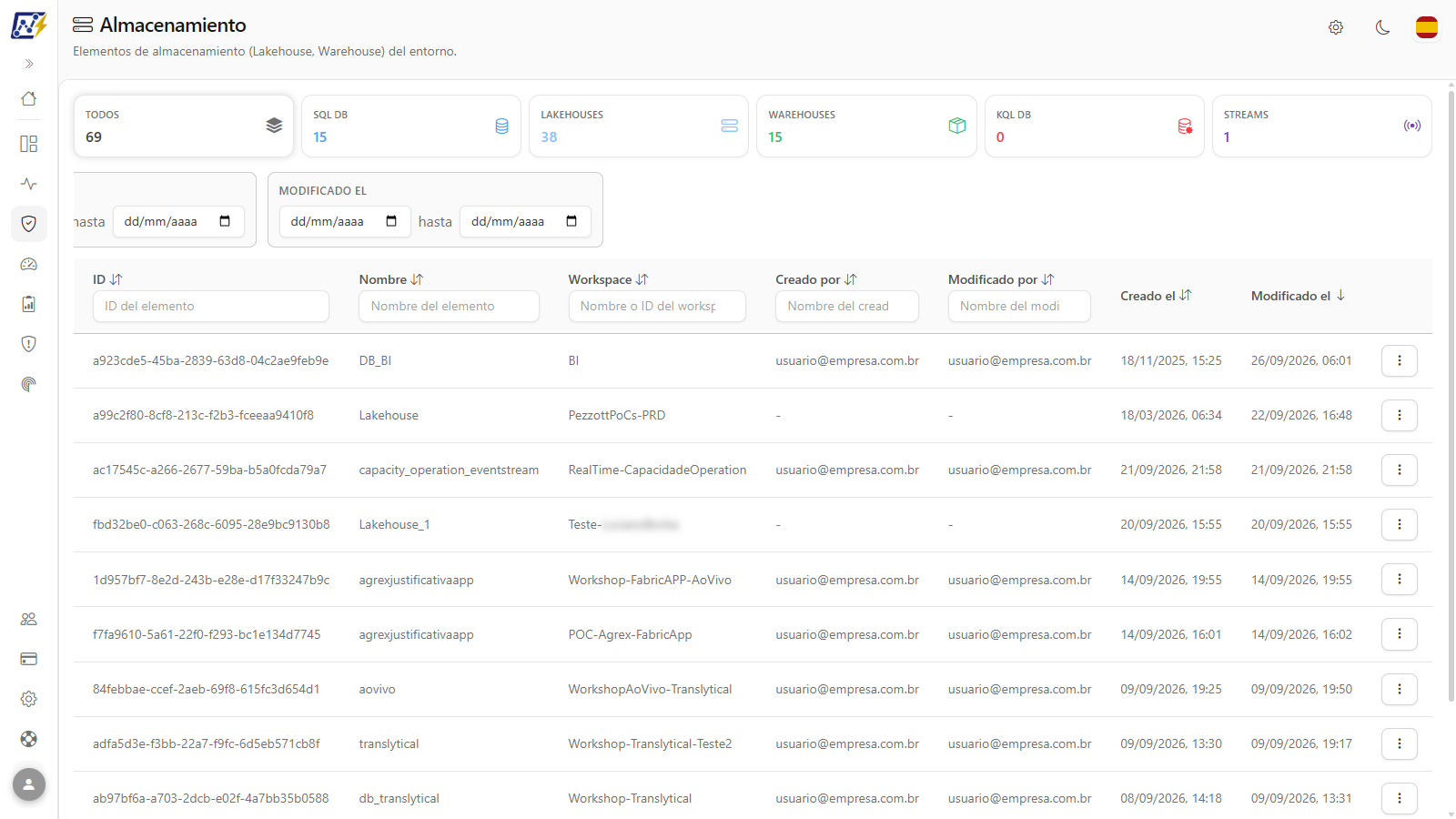The height and width of the screenshot is (819, 1456).
Task: Open the fingerprint icon in sidebar
Action: click(29, 384)
